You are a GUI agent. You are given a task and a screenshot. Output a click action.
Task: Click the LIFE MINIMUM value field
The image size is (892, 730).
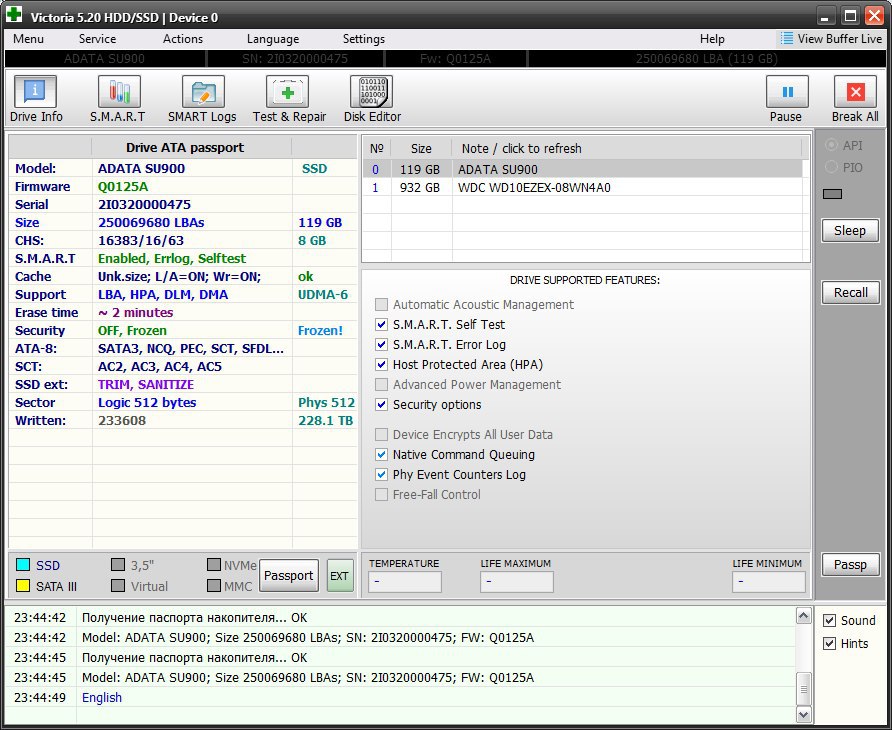[769, 581]
